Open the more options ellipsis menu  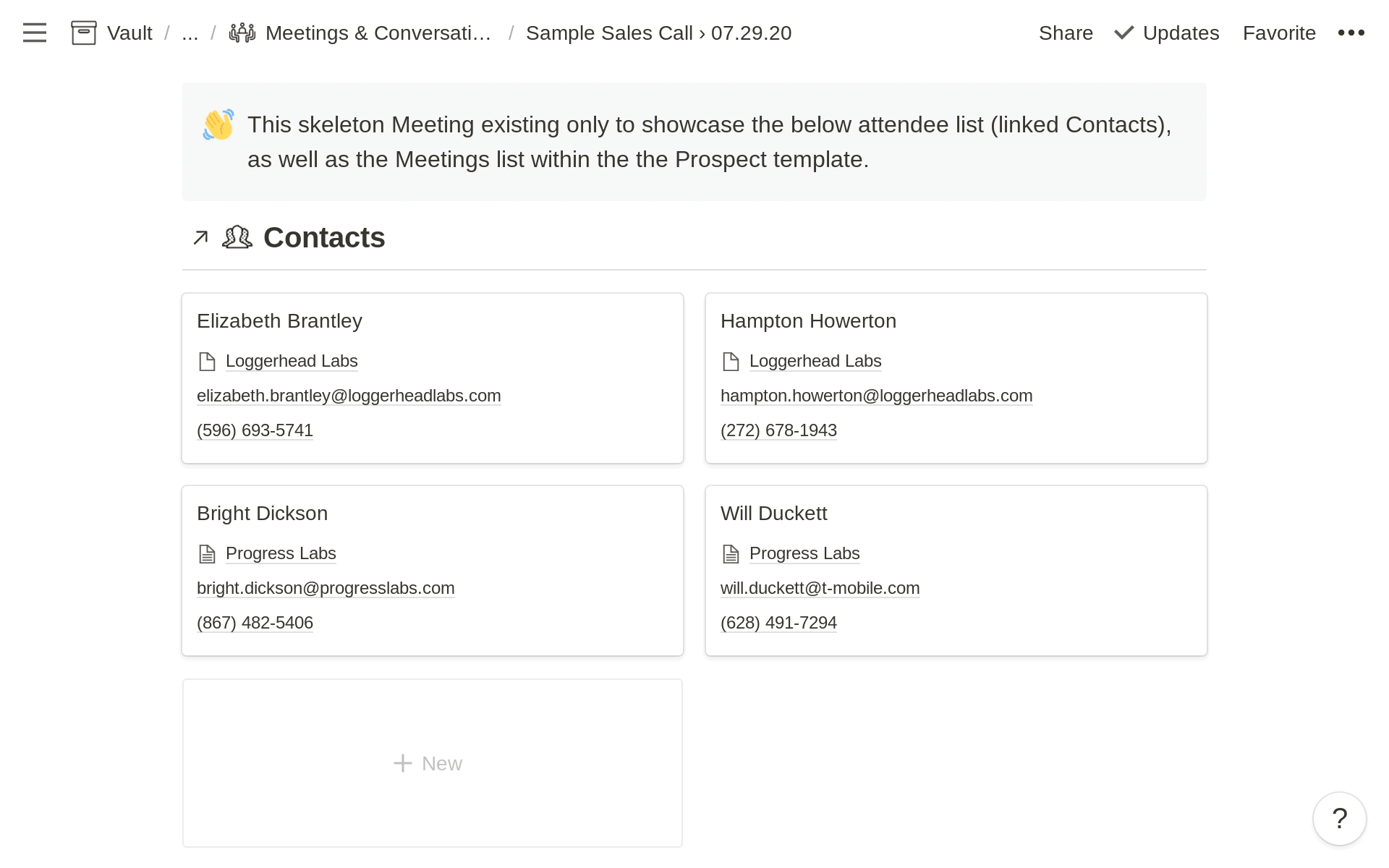pos(1351,33)
